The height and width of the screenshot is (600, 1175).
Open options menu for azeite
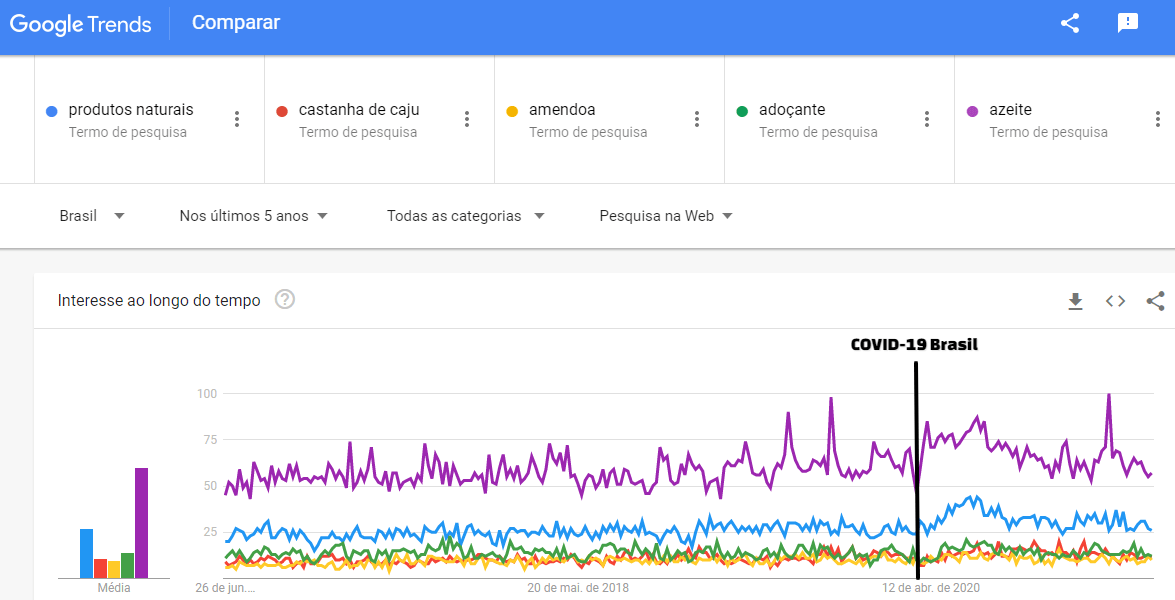(1157, 119)
